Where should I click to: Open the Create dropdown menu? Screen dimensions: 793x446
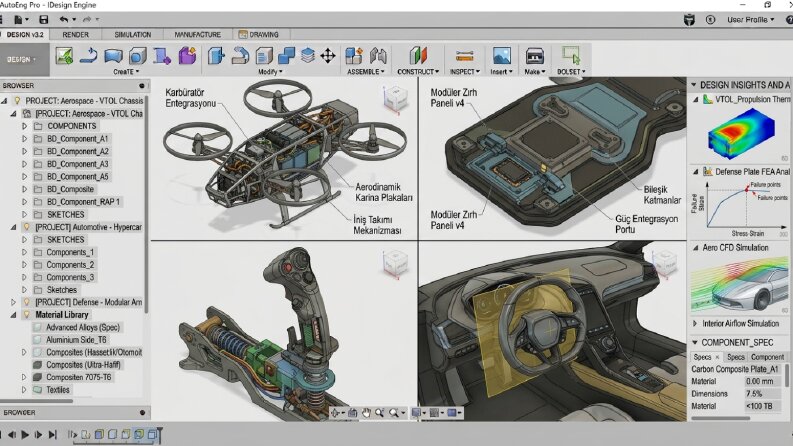coord(126,72)
